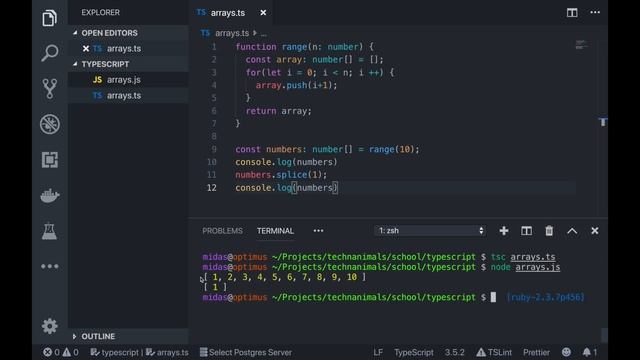Screen dimensions: 640x360
Task: Click 'node arrays.js' command in terminal
Action: coord(525,267)
